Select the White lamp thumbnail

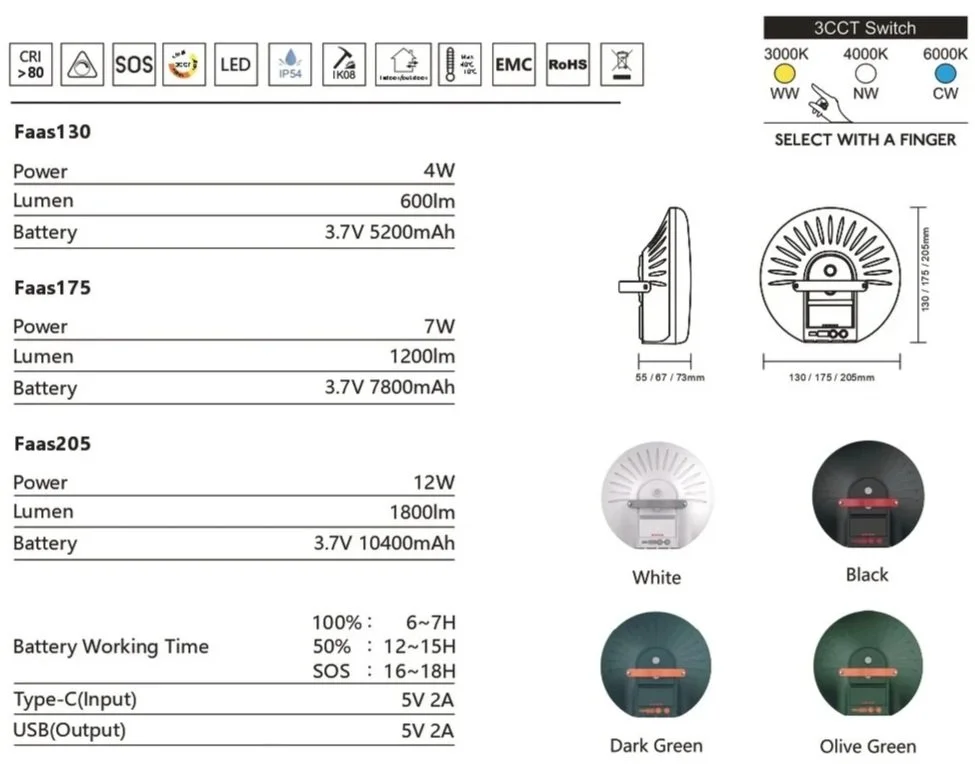click(x=657, y=497)
